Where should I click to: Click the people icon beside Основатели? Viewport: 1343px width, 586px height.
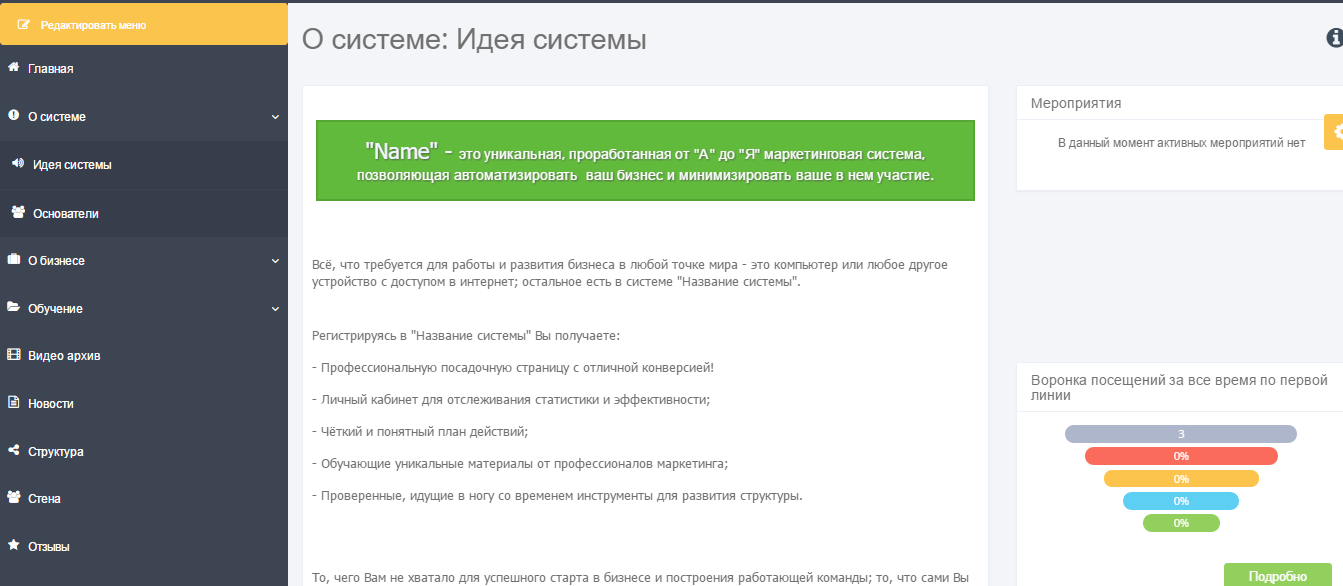pos(18,213)
